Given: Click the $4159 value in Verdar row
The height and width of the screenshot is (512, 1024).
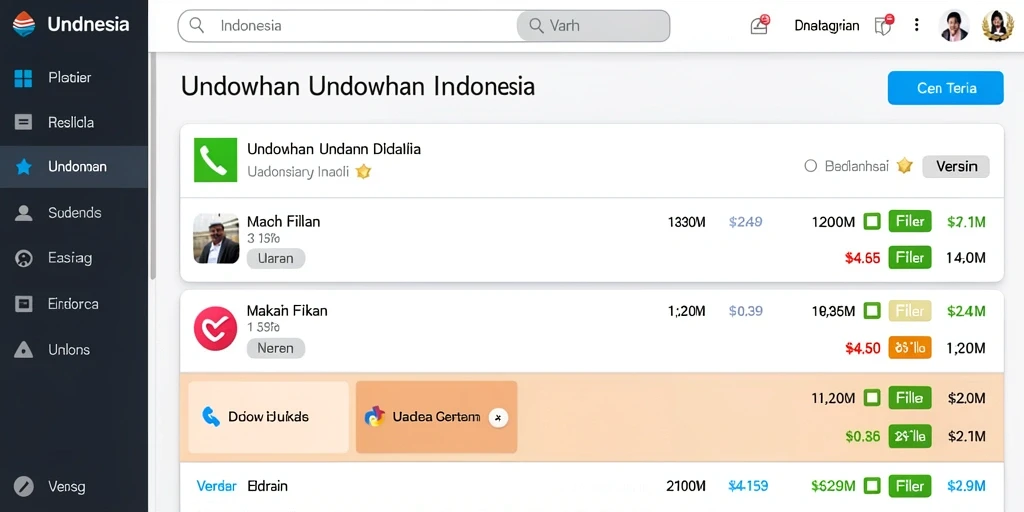Looking at the screenshot, I should [x=748, y=486].
